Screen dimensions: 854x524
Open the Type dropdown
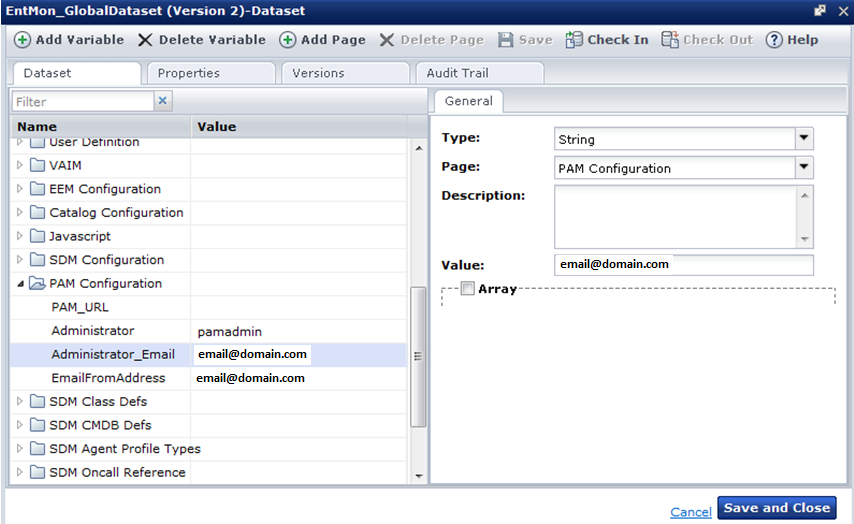804,138
